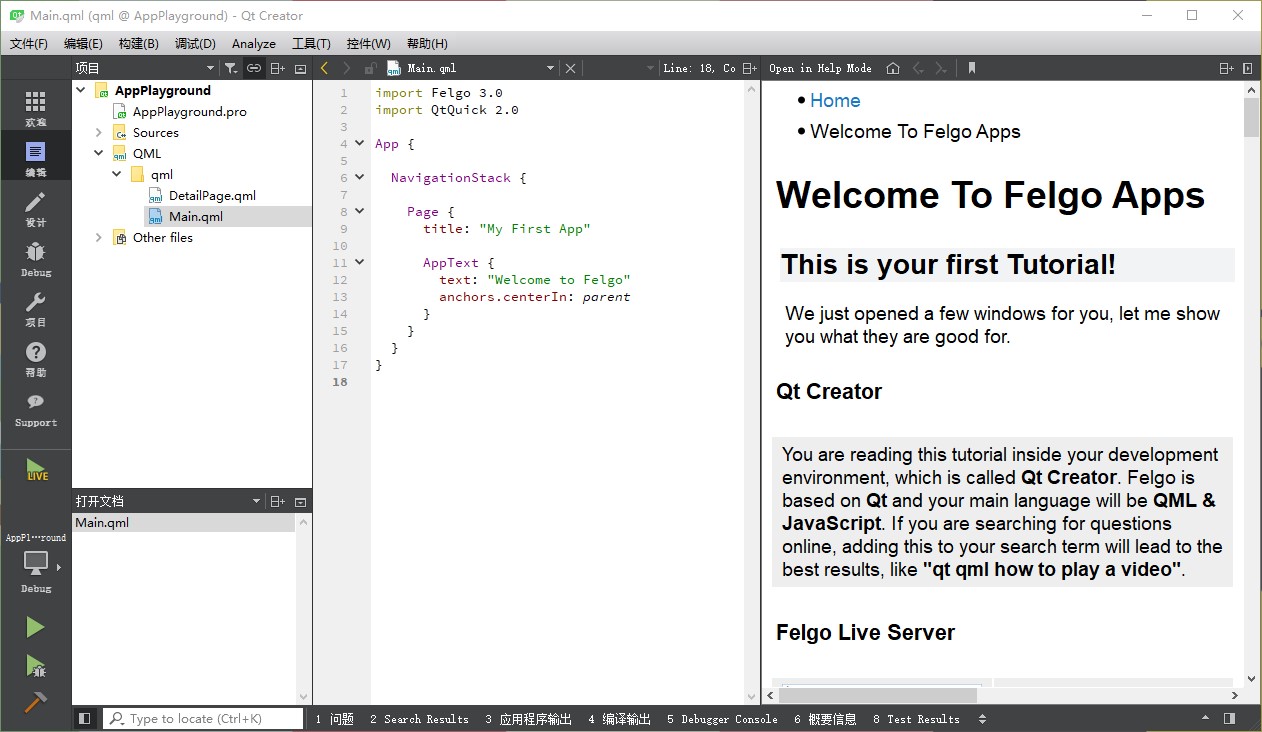Open the Debugger Console pane
This screenshot has height=732, width=1262.
pyautogui.click(x=722, y=718)
